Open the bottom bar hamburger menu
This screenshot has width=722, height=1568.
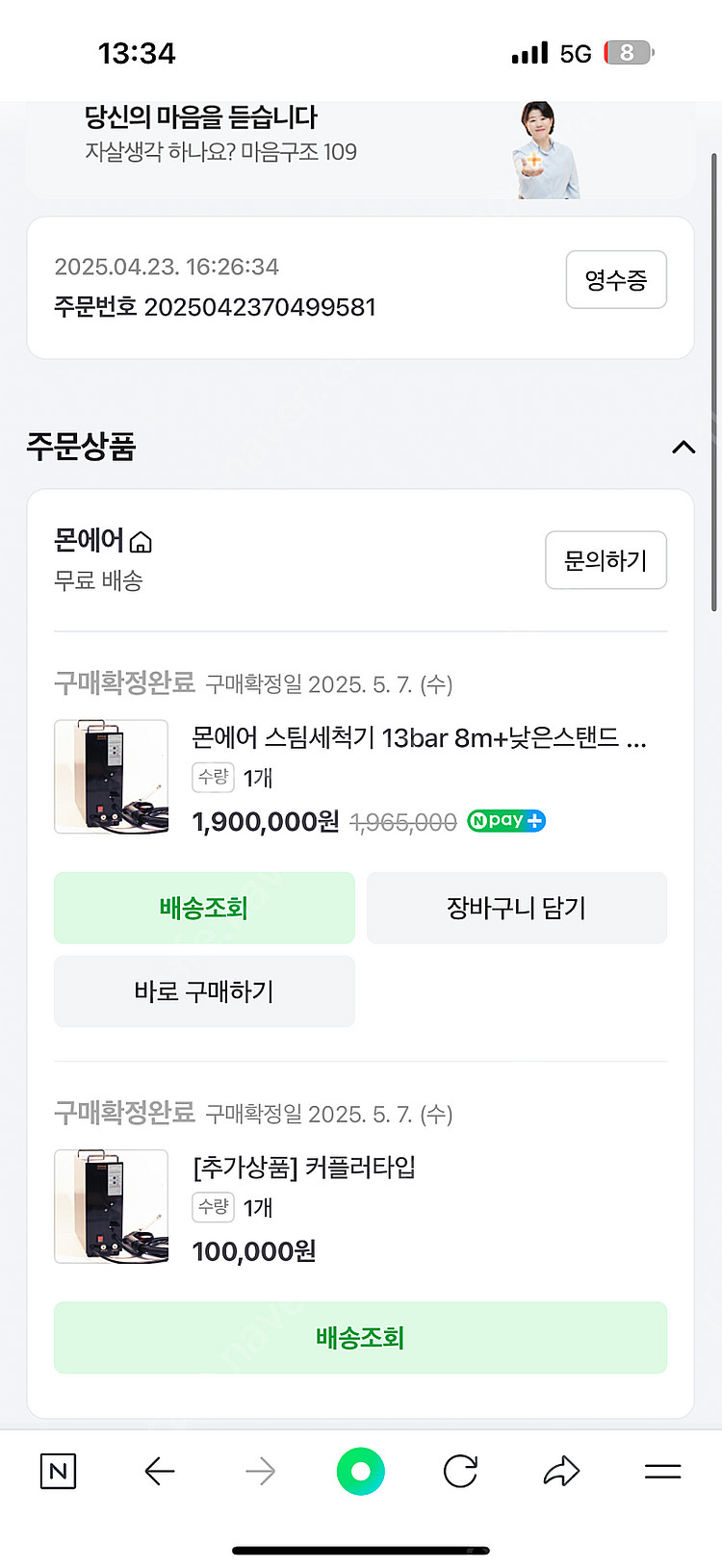tap(662, 1471)
